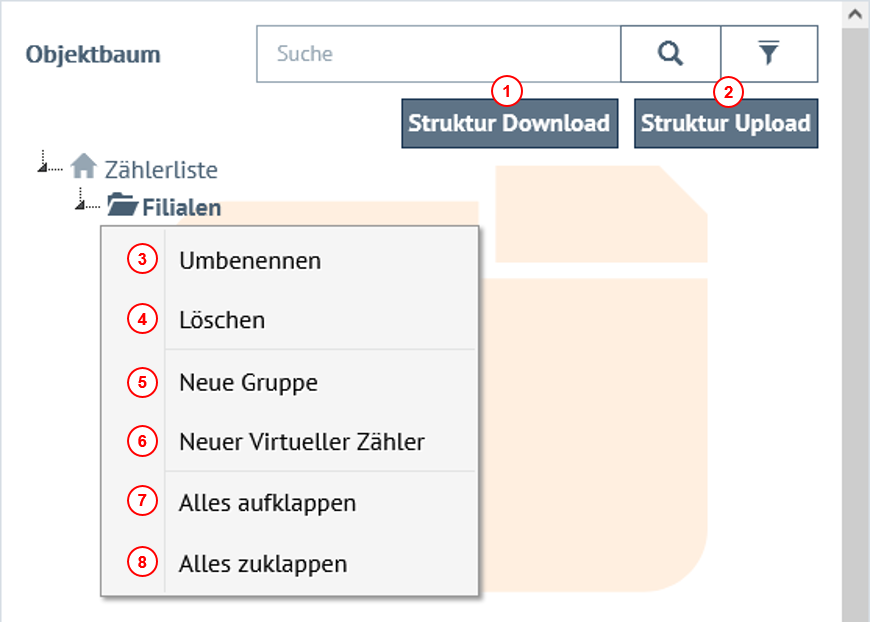Select the Zählerliste tree item

[162, 169]
